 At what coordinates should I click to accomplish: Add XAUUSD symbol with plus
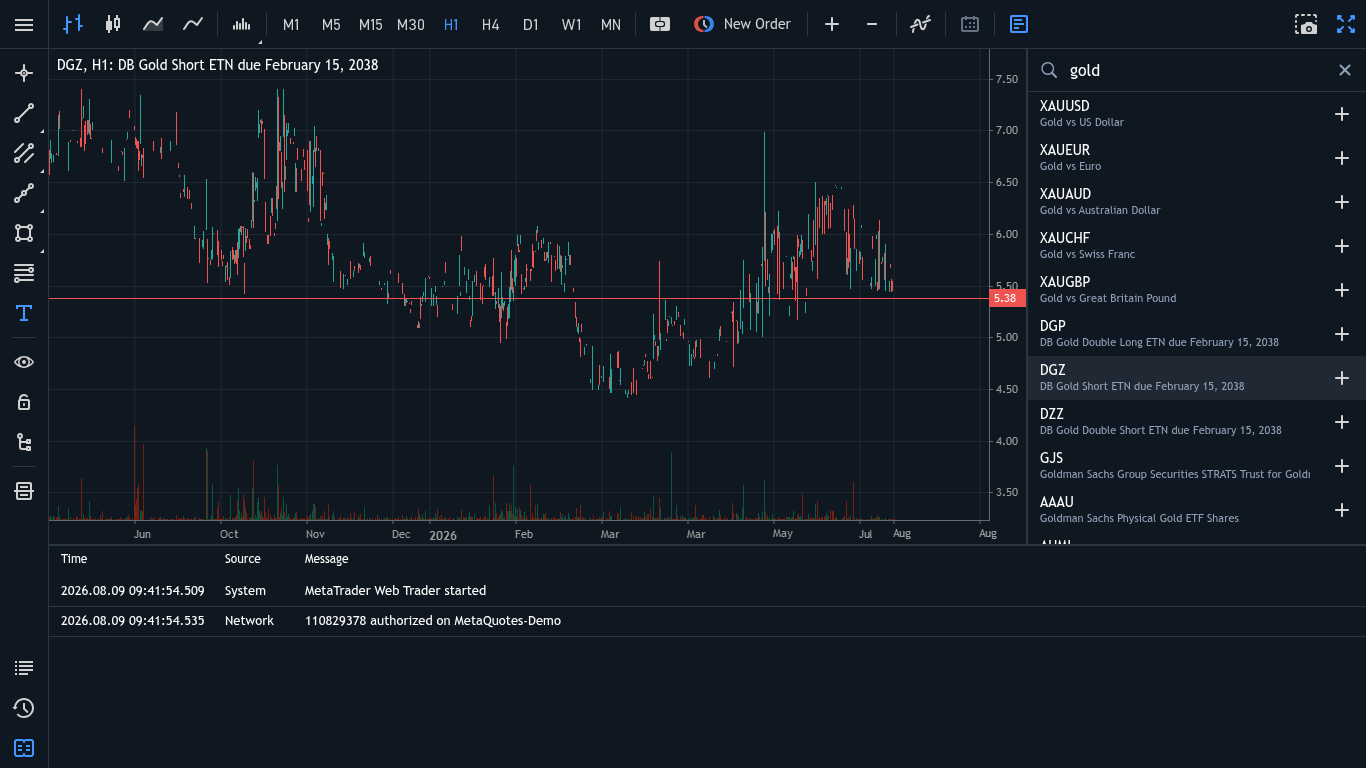click(x=1342, y=114)
